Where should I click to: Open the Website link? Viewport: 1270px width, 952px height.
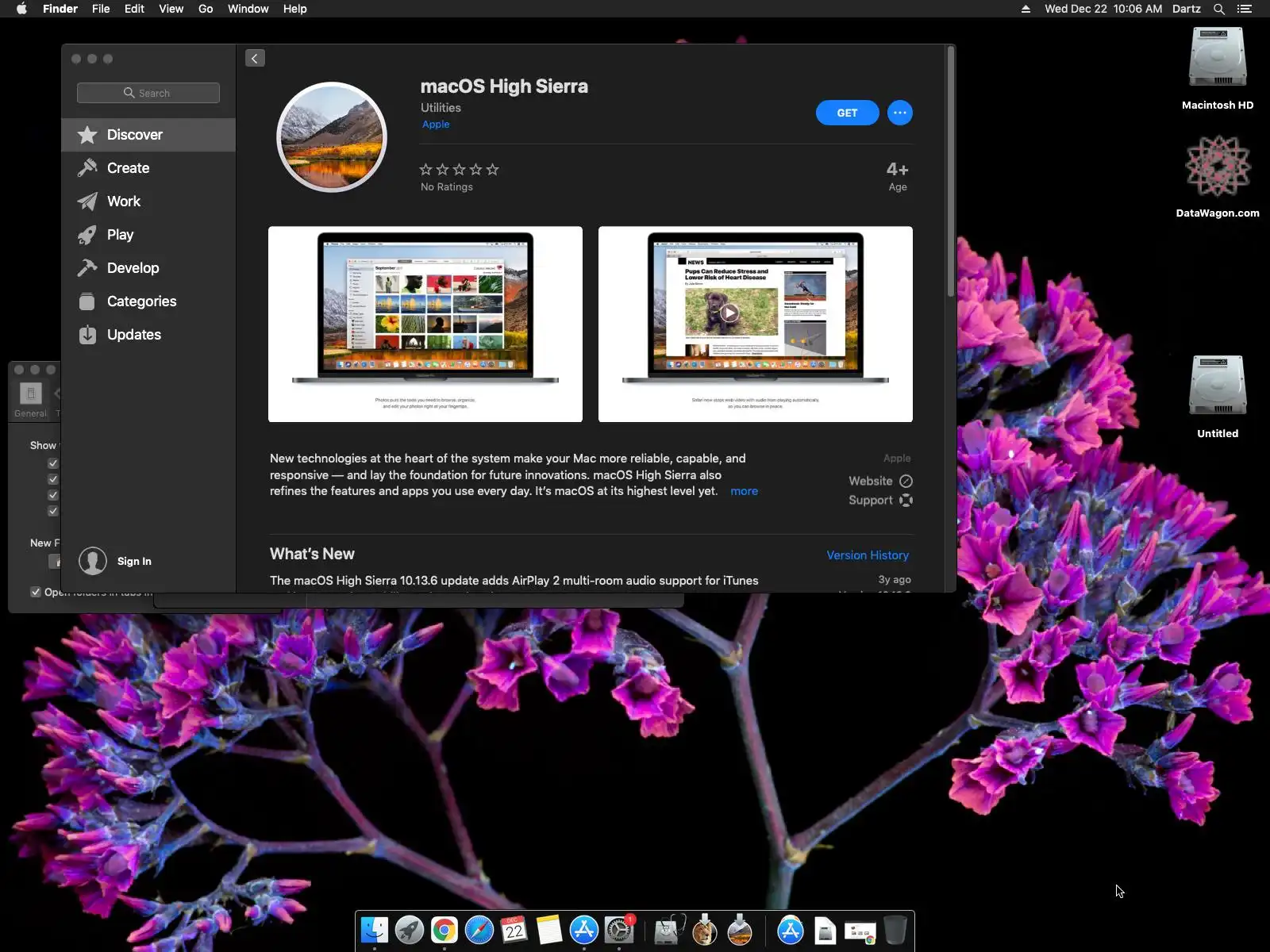pos(880,481)
